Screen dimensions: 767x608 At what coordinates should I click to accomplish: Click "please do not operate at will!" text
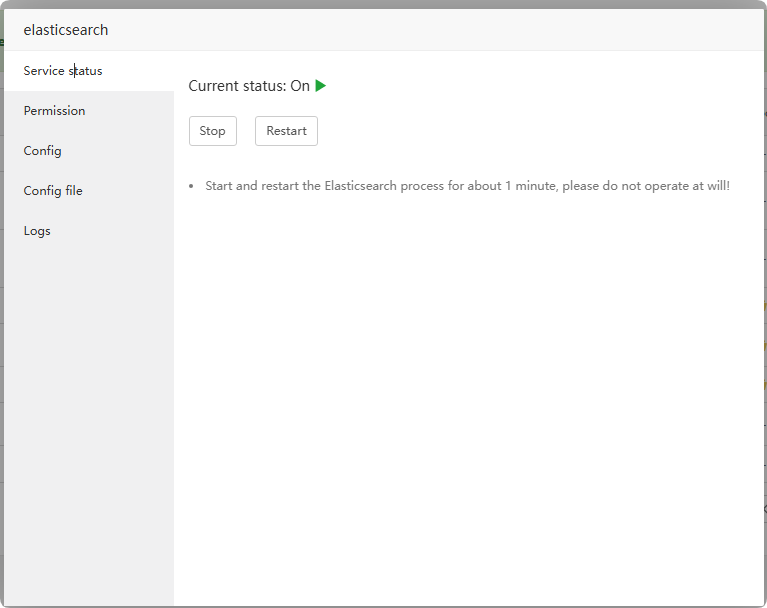click(x=646, y=186)
